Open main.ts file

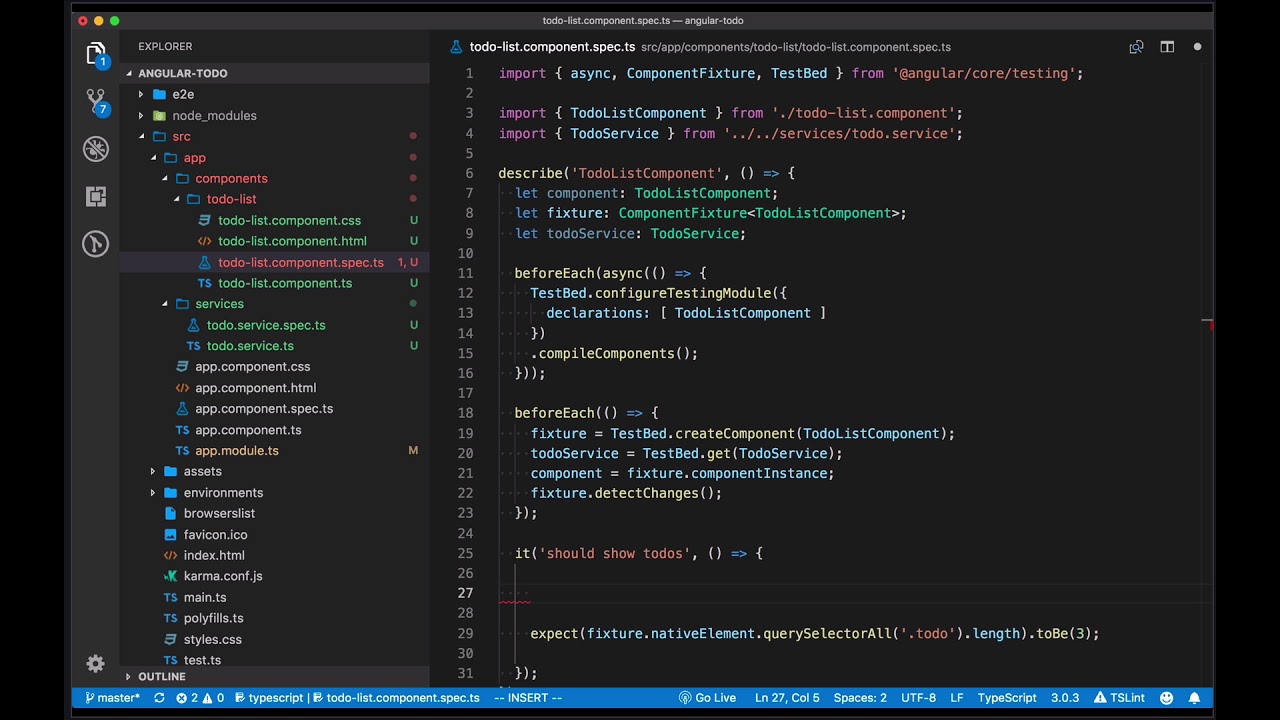pos(205,597)
